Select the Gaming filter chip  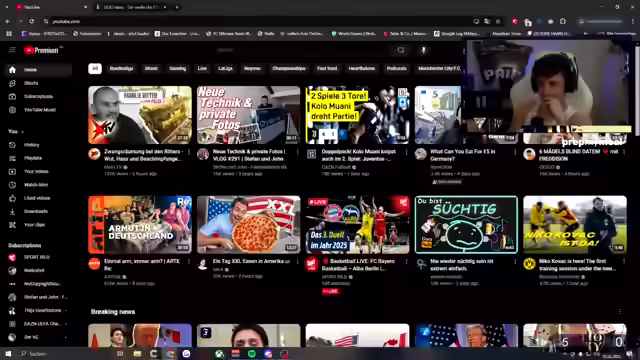click(178, 69)
